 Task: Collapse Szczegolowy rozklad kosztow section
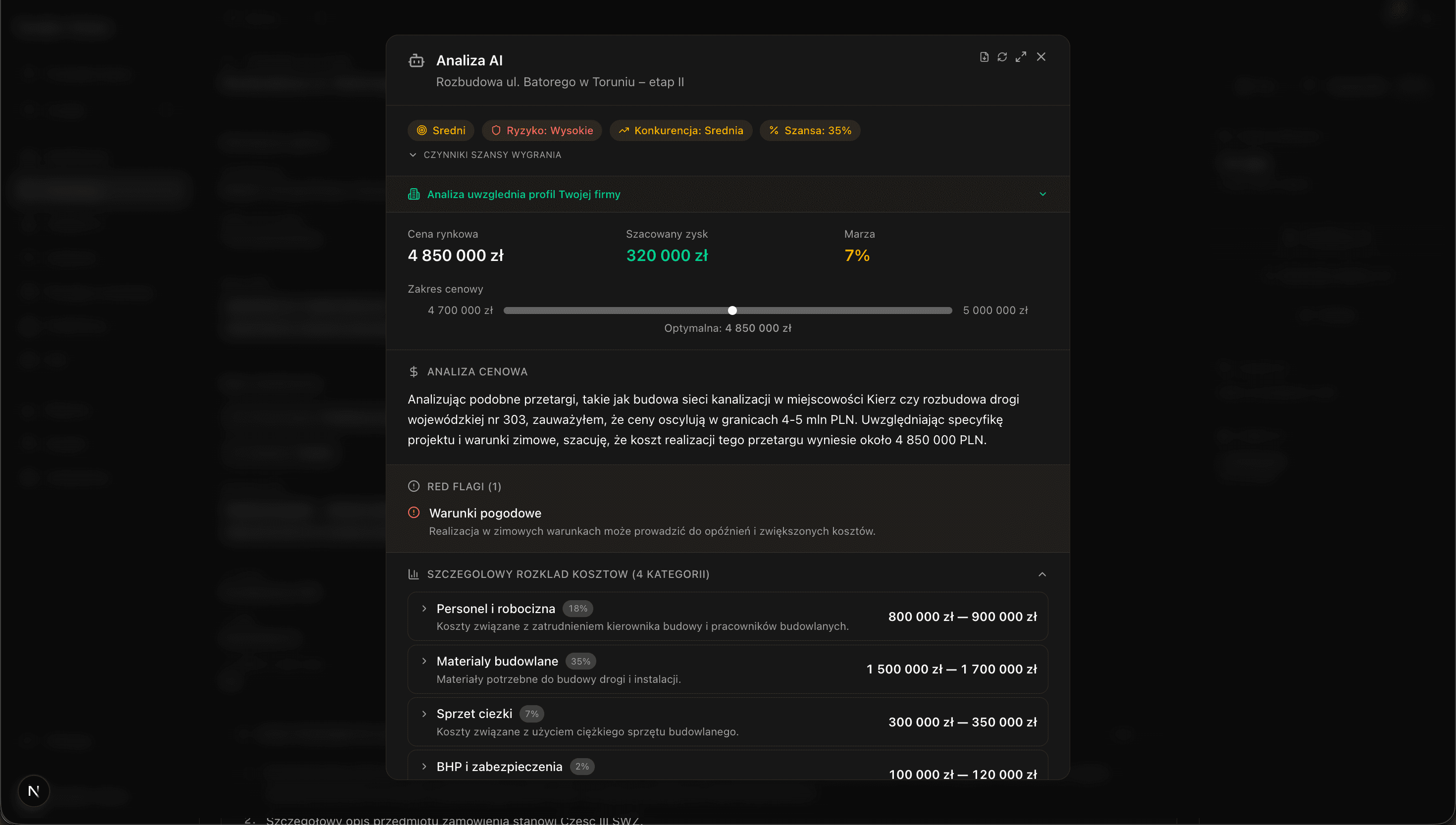[x=1042, y=574]
